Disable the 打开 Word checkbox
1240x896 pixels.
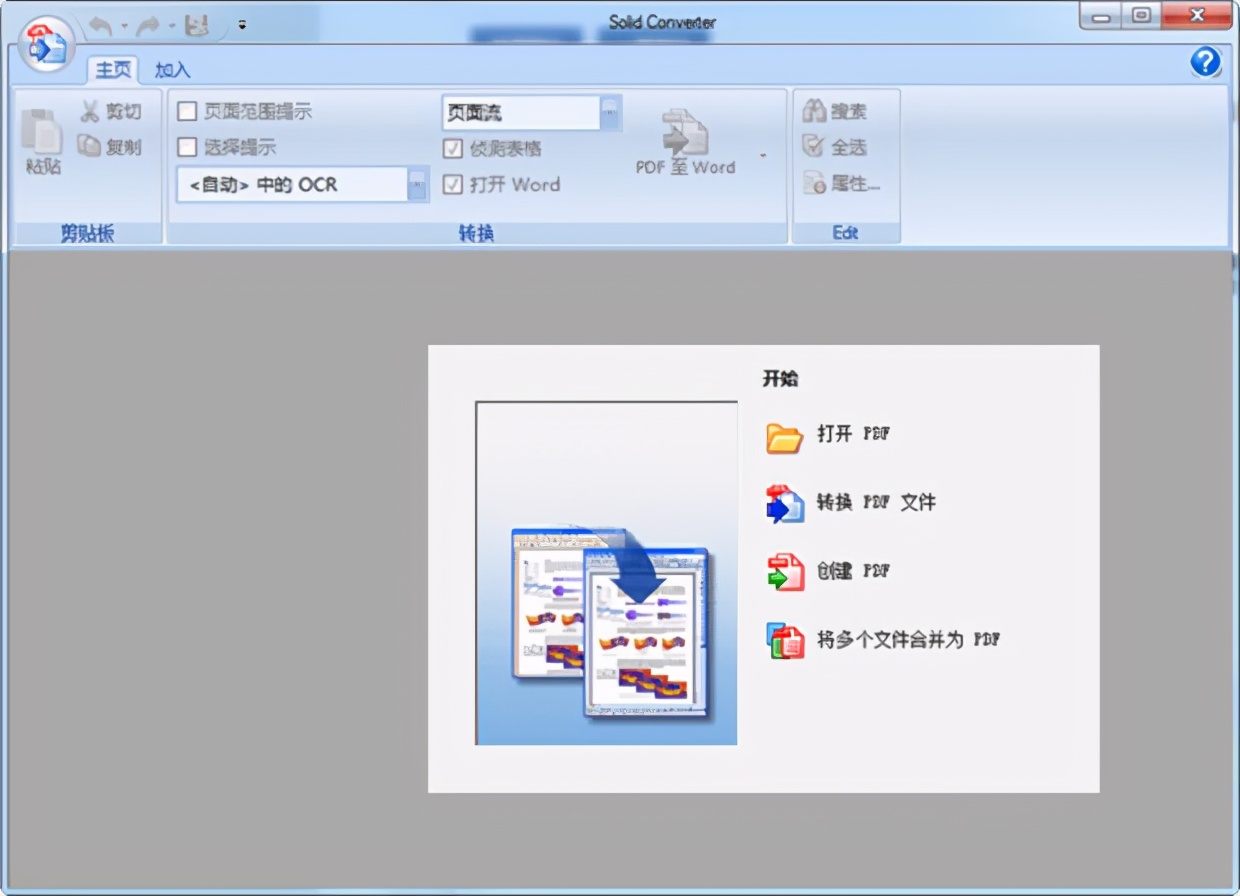(451, 185)
